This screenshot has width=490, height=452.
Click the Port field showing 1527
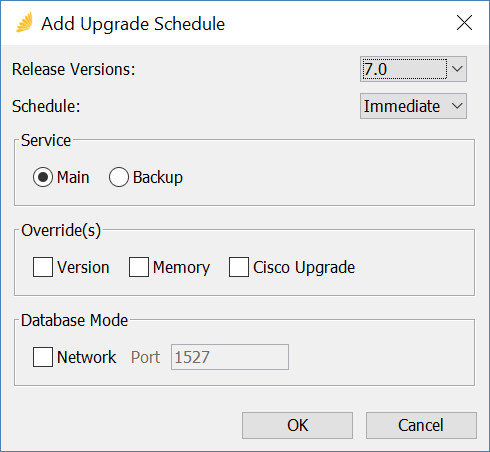(x=230, y=357)
